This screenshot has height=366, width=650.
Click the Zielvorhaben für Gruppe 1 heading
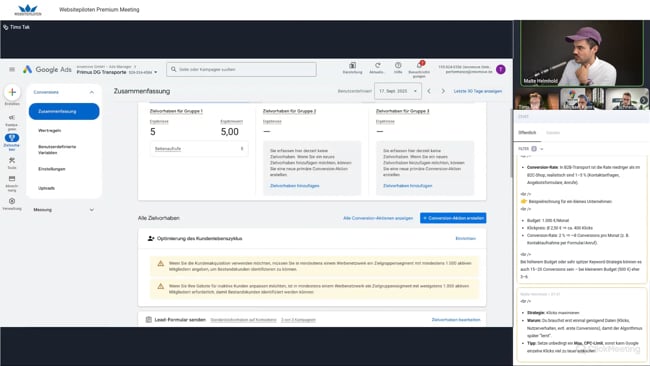point(176,111)
